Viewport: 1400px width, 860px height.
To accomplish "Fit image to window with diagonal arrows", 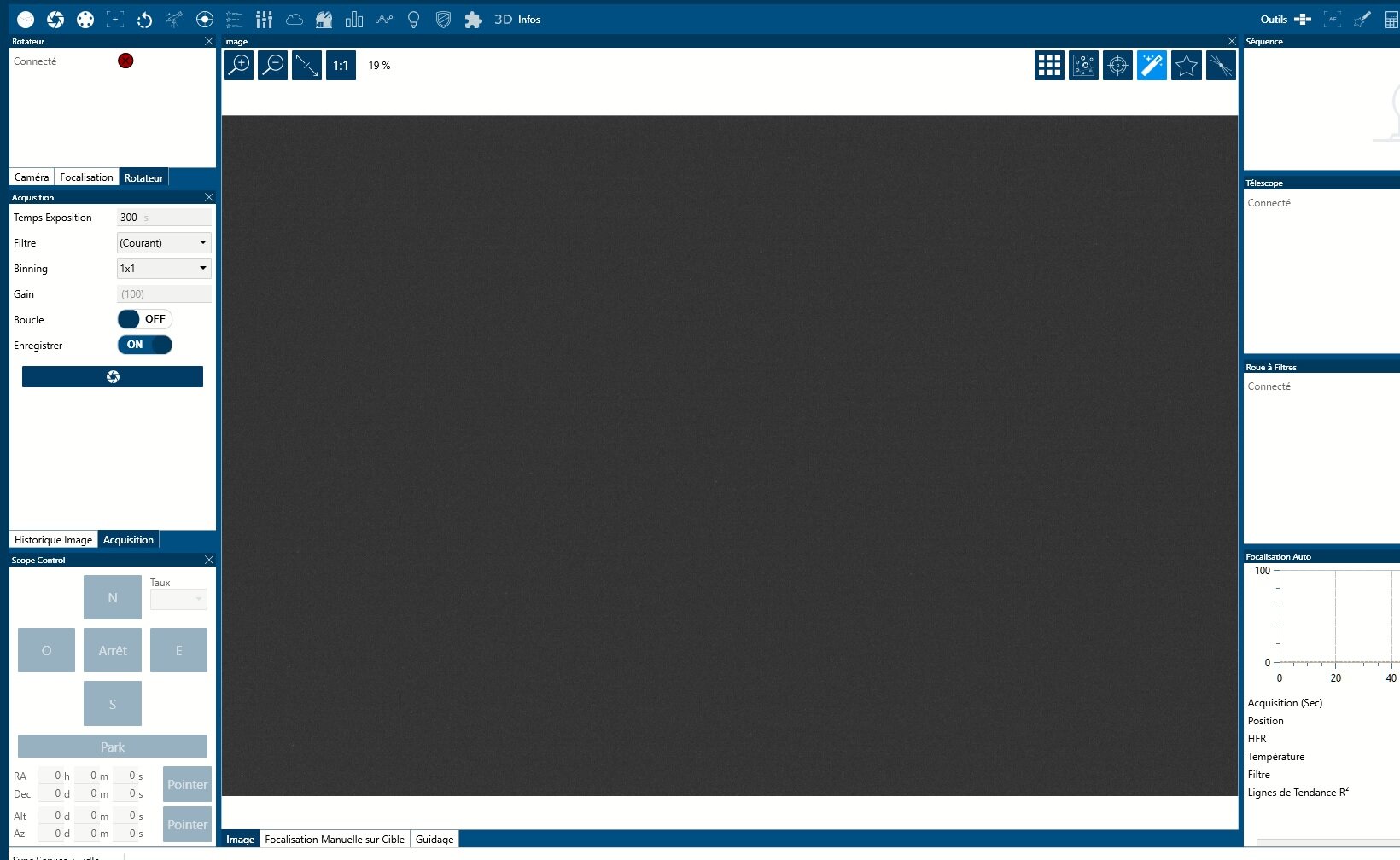I will click(307, 65).
